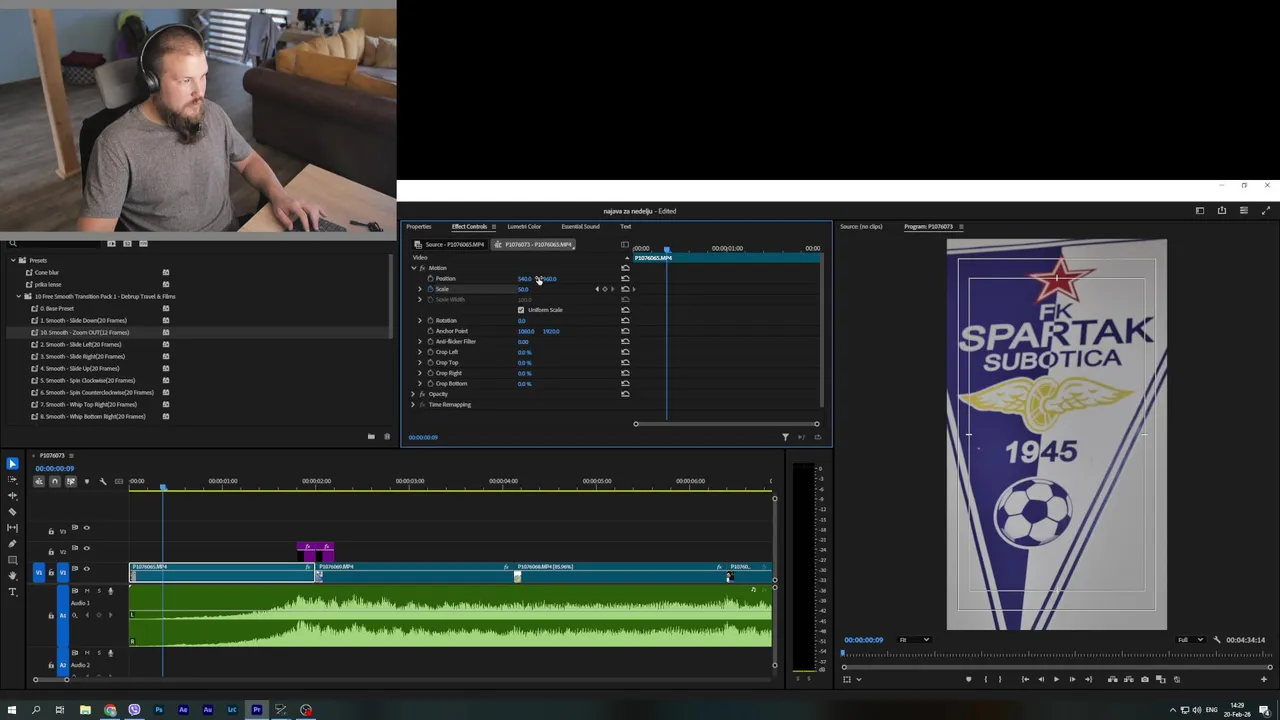Toggle animation stopwatch for Scale
1280x720 pixels.
pos(430,289)
